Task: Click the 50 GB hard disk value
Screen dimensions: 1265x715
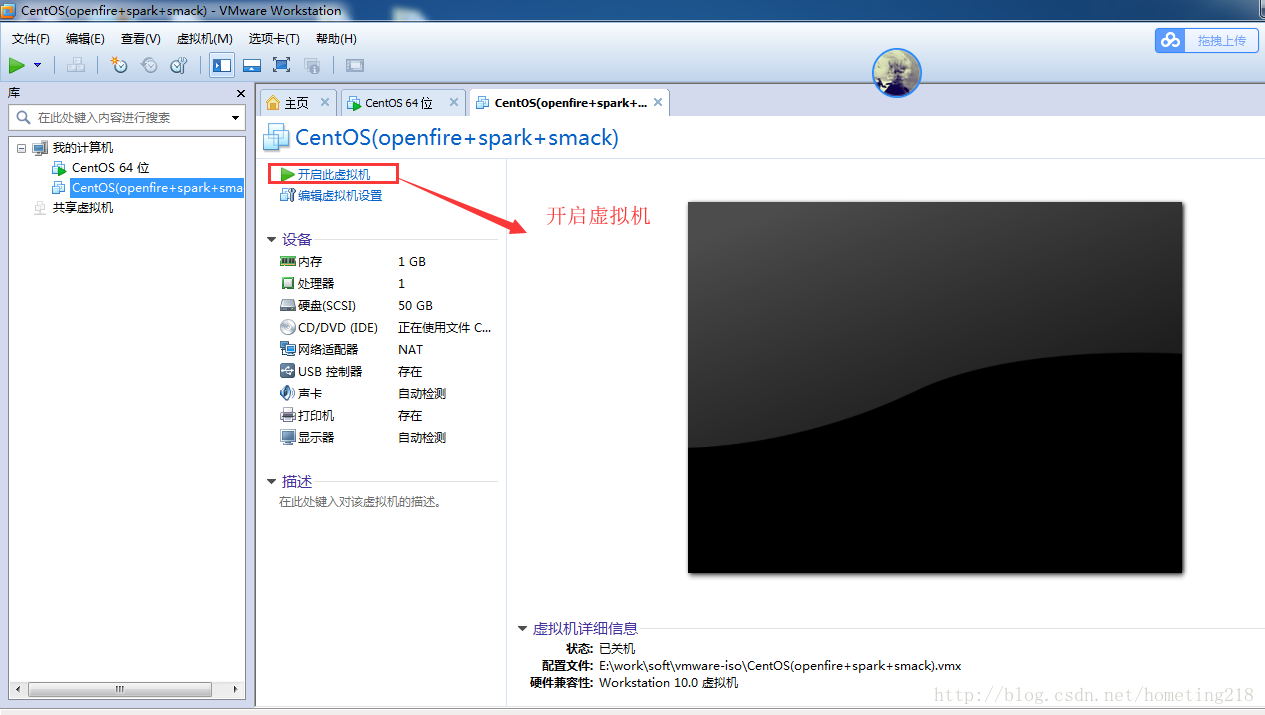Action: [x=415, y=305]
